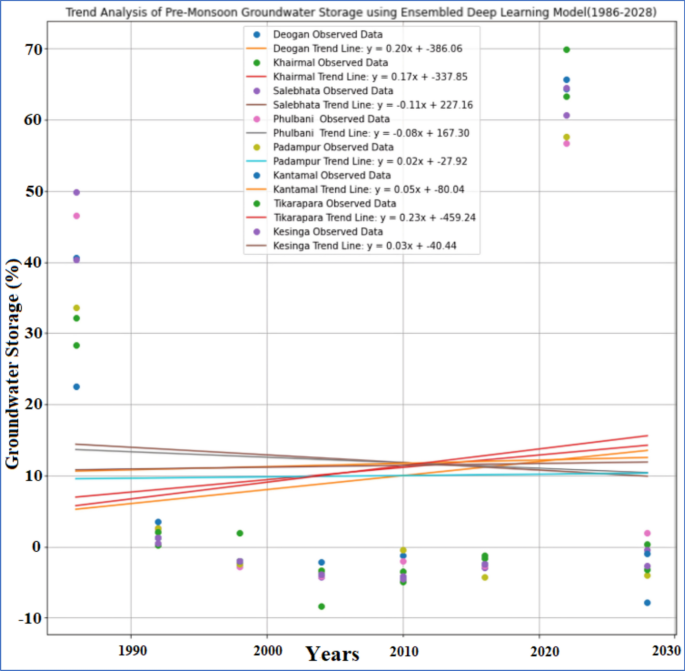The height and width of the screenshot is (671, 685).
Task: Click the blue data point near 22 percent in 1986
Action: point(76,387)
